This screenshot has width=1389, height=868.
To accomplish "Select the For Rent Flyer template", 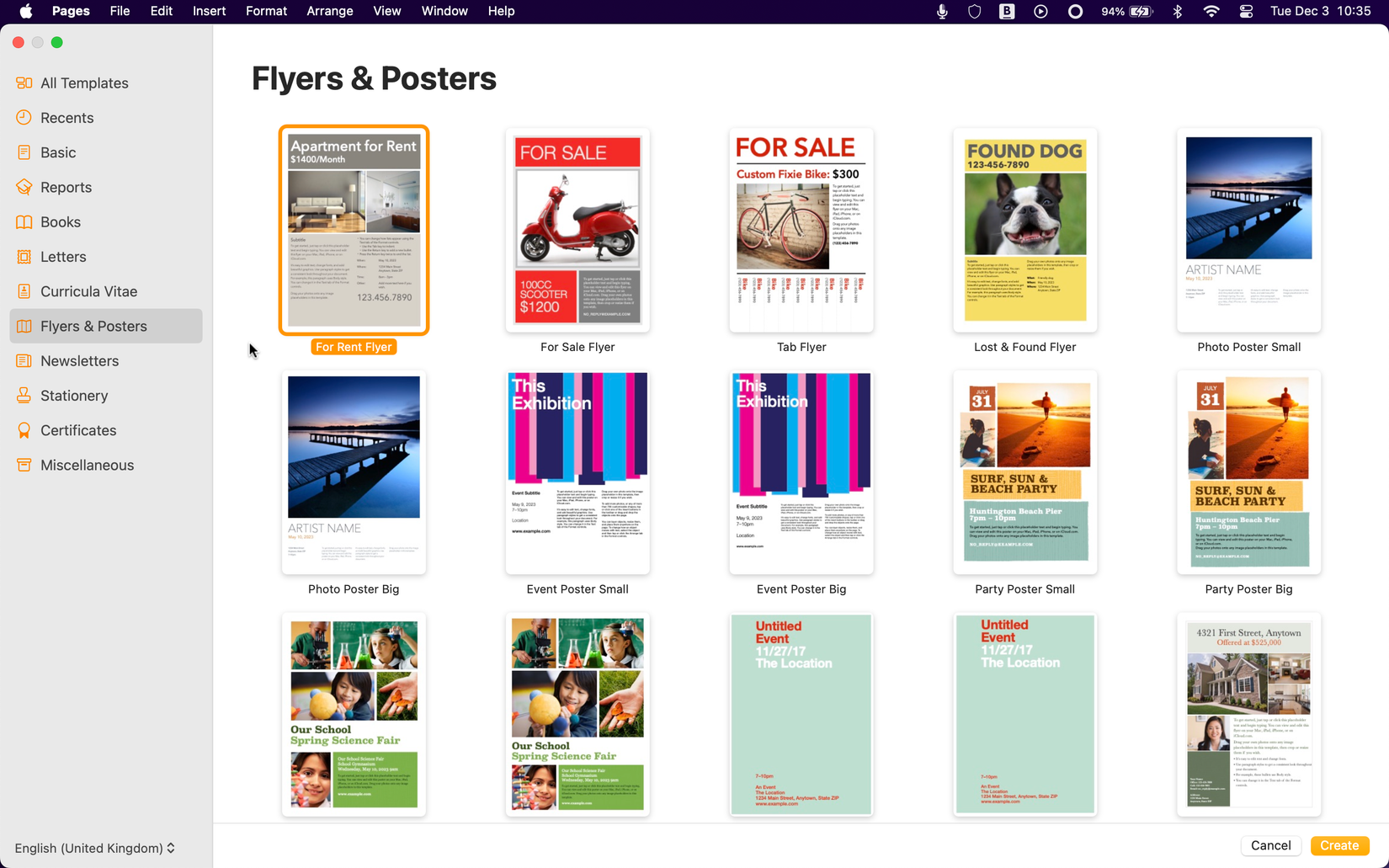I will (354, 230).
